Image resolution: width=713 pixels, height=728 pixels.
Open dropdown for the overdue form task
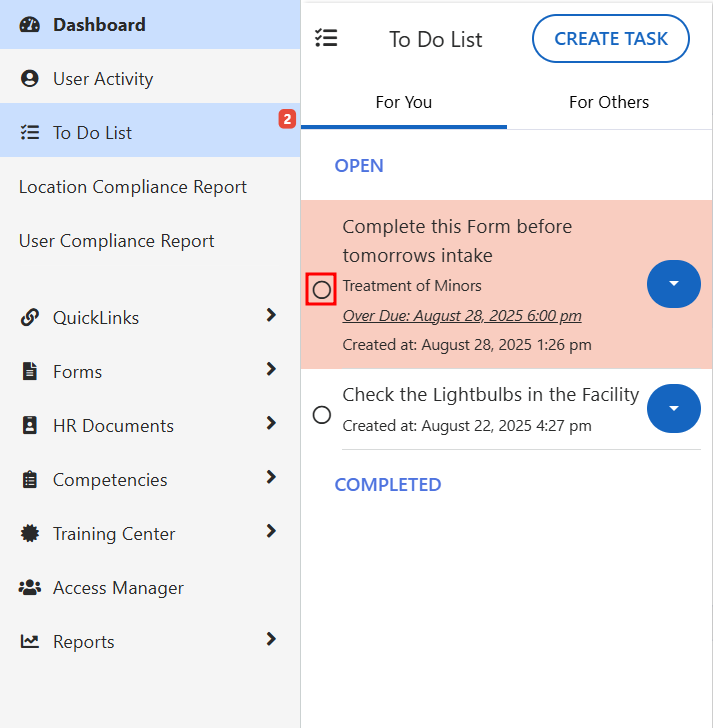pos(673,284)
